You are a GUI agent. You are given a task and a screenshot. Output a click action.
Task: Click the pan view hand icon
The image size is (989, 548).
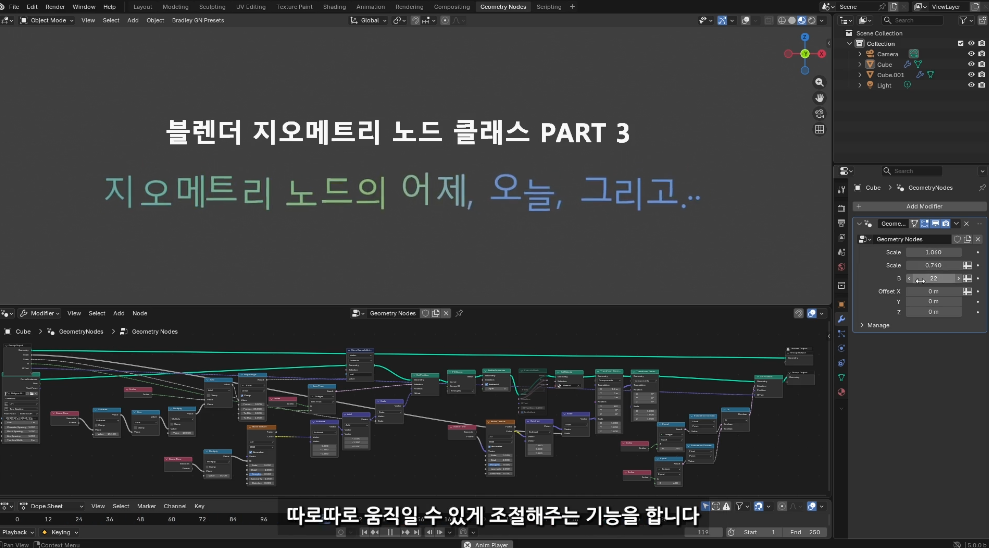[819, 98]
